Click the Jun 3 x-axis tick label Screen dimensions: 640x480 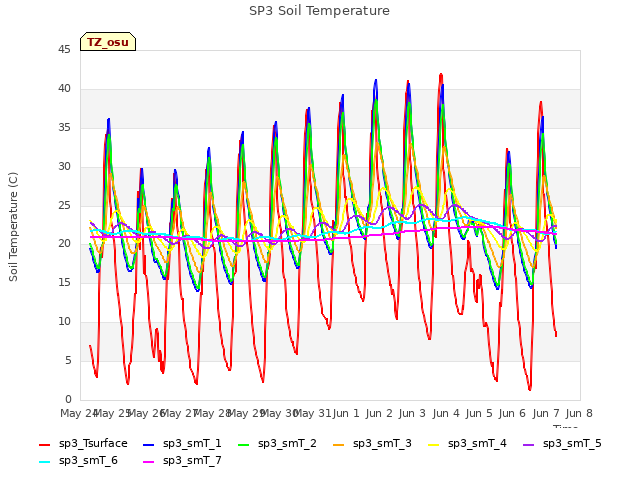pyautogui.click(x=412, y=414)
